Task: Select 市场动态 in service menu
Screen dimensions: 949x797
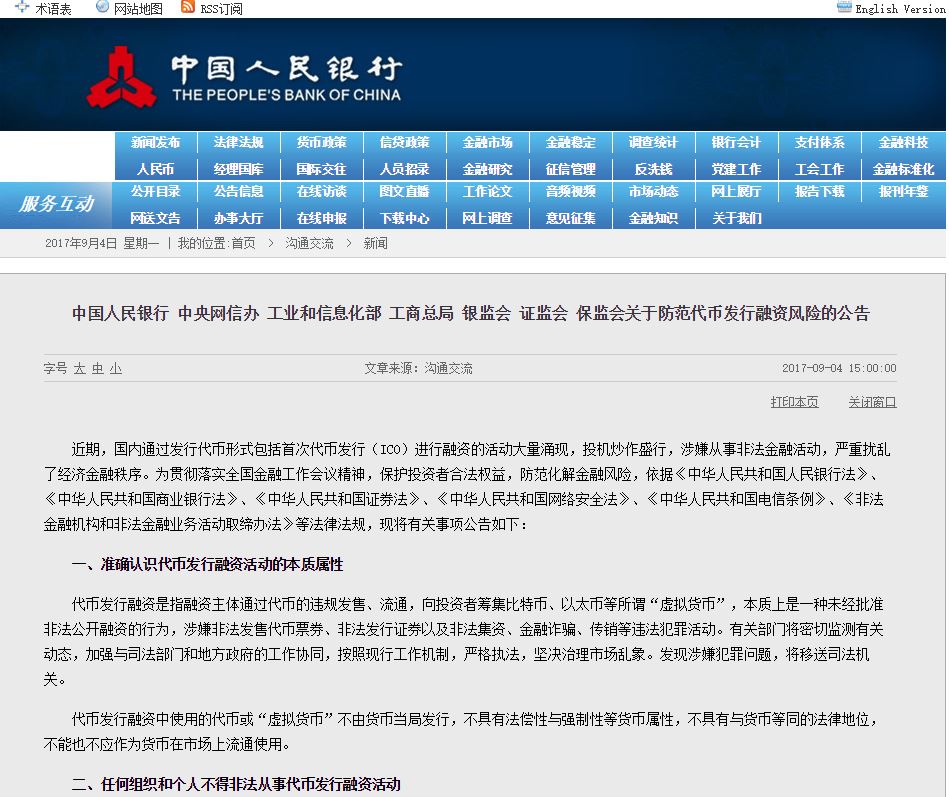Action: point(653,191)
